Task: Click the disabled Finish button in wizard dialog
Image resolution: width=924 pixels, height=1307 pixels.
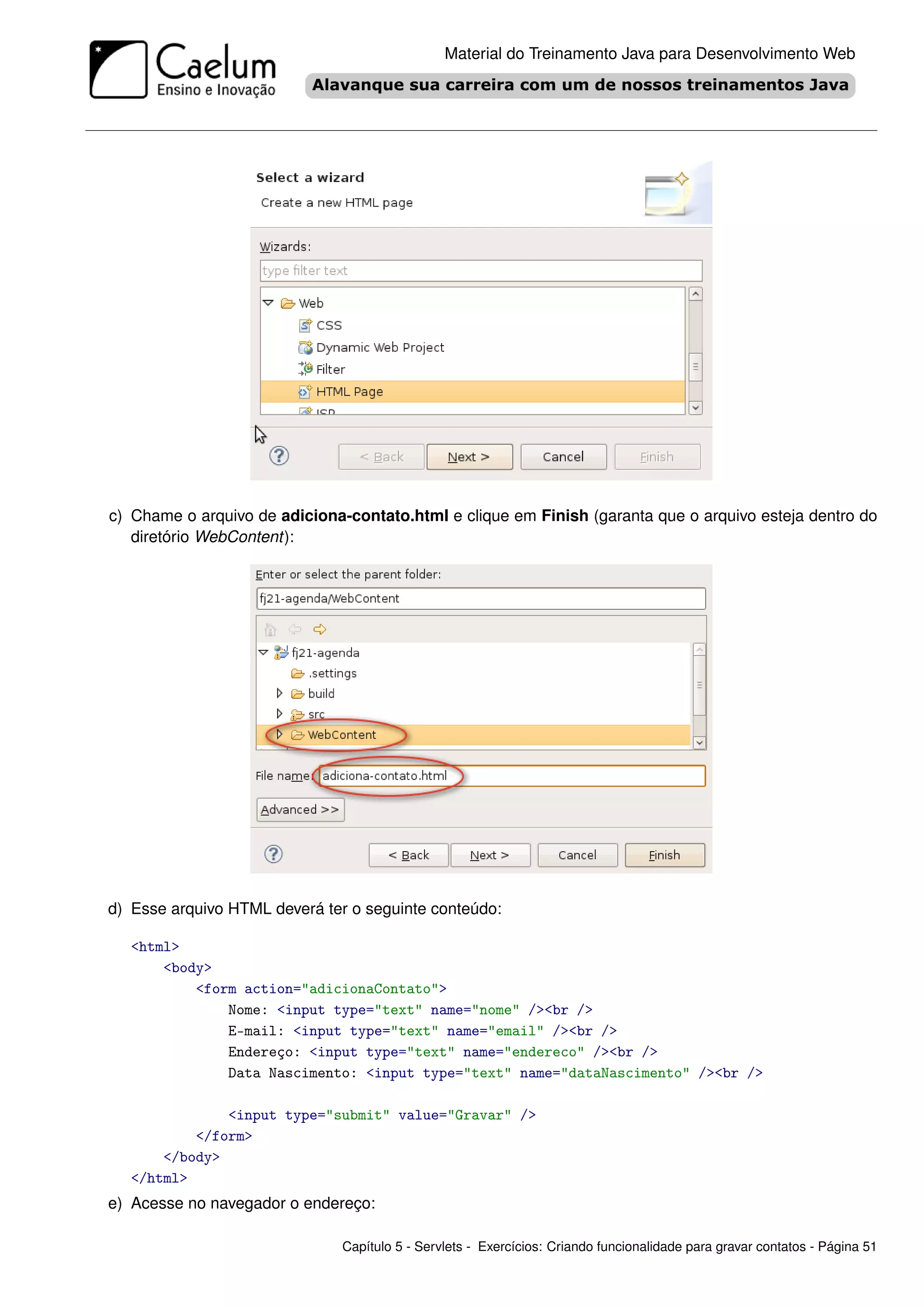Action: pyautogui.click(x=657, y=457)
